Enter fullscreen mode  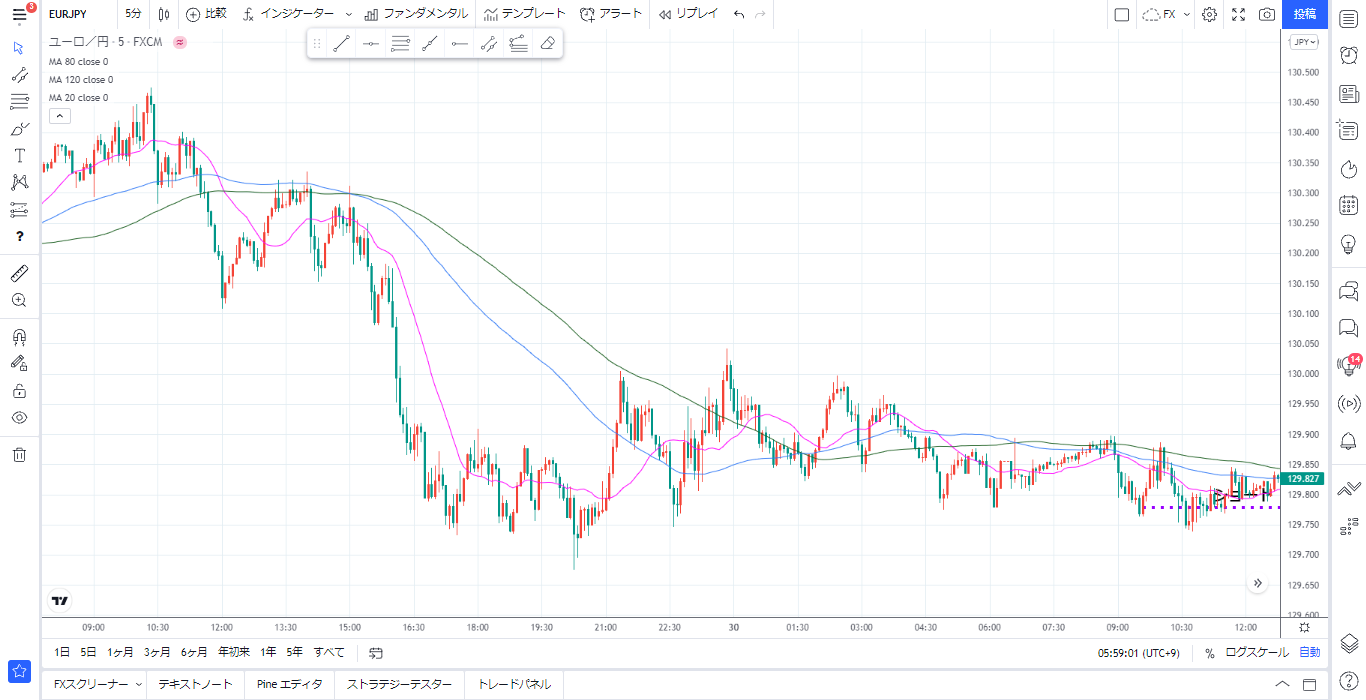(1238, 14)
